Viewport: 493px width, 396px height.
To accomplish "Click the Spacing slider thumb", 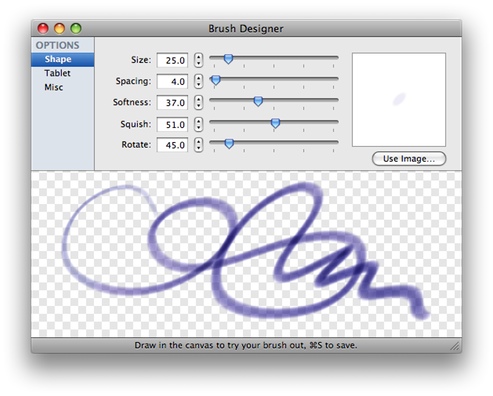I will 216,80.
